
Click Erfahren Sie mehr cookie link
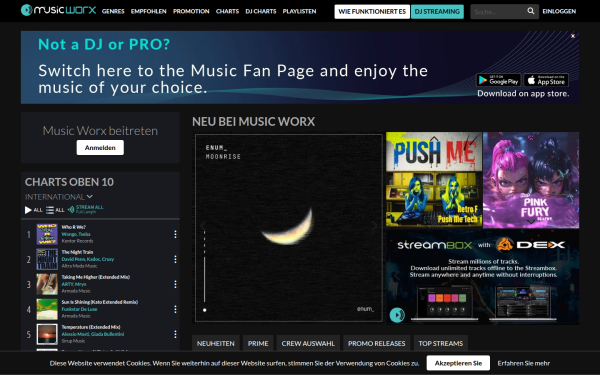pyautogui.click(x=523, y=363)
